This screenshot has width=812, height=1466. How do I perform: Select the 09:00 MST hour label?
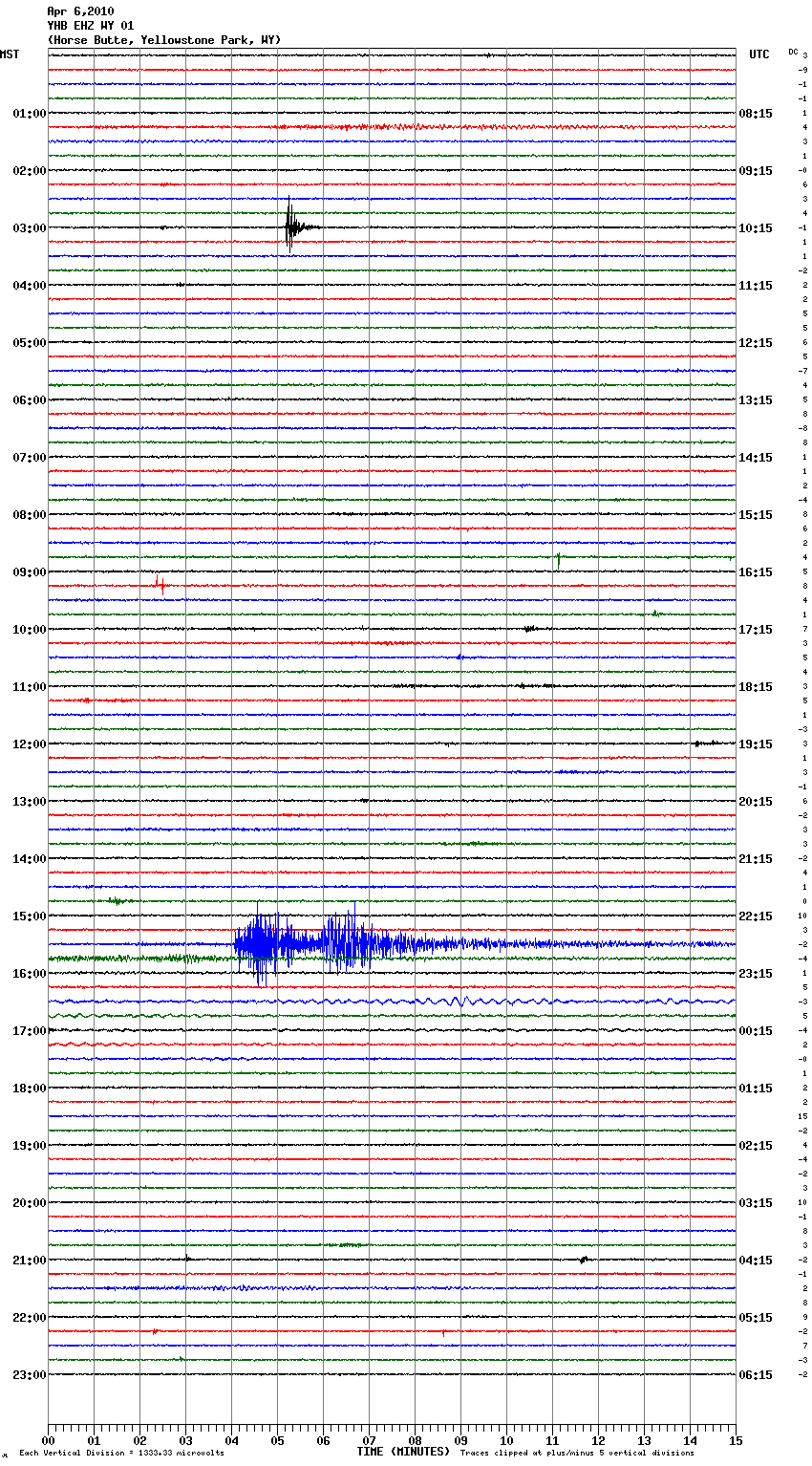pyautogui.click(x=30, y=572)
